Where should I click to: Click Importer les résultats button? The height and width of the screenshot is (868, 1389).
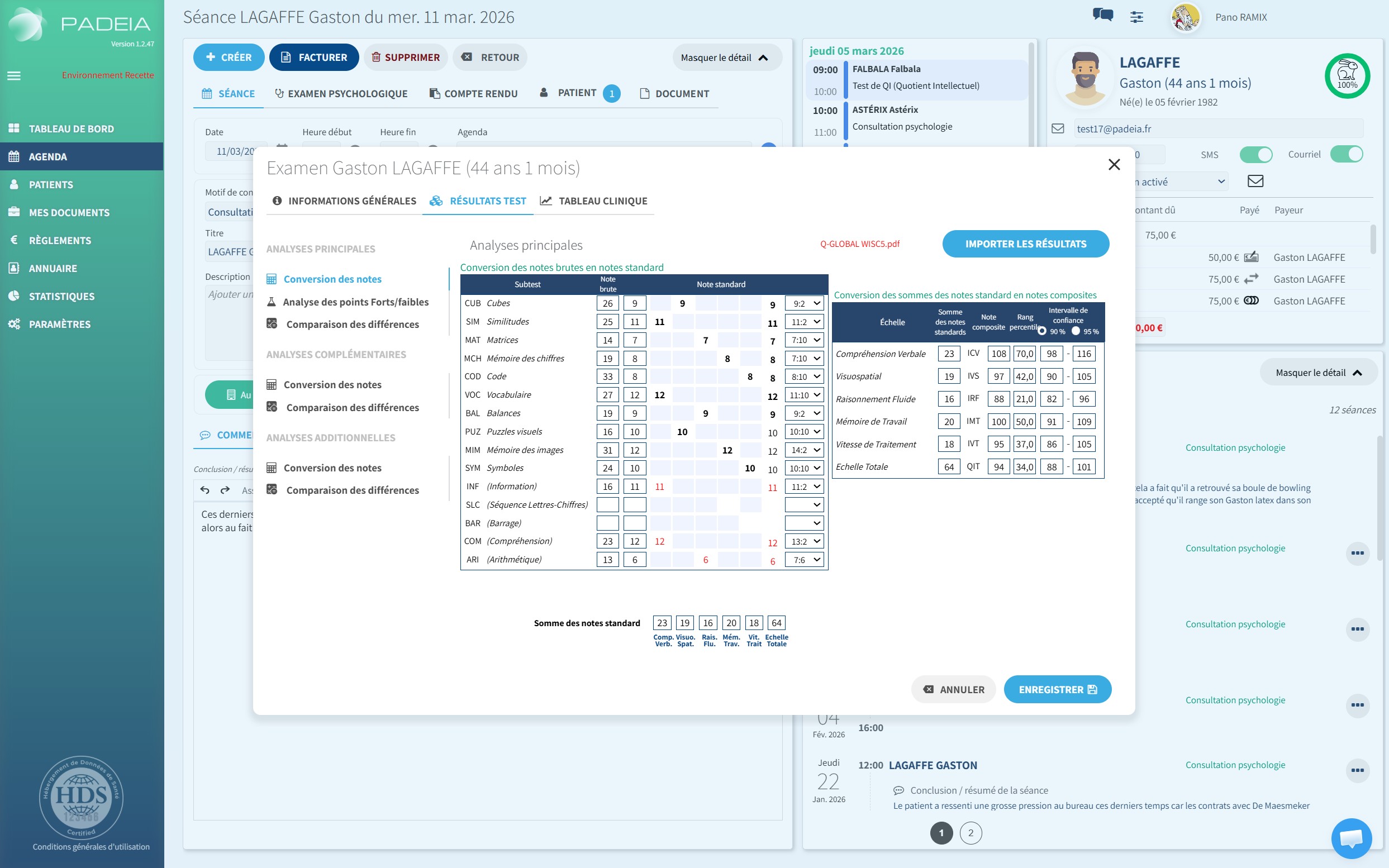point(1025,244)
